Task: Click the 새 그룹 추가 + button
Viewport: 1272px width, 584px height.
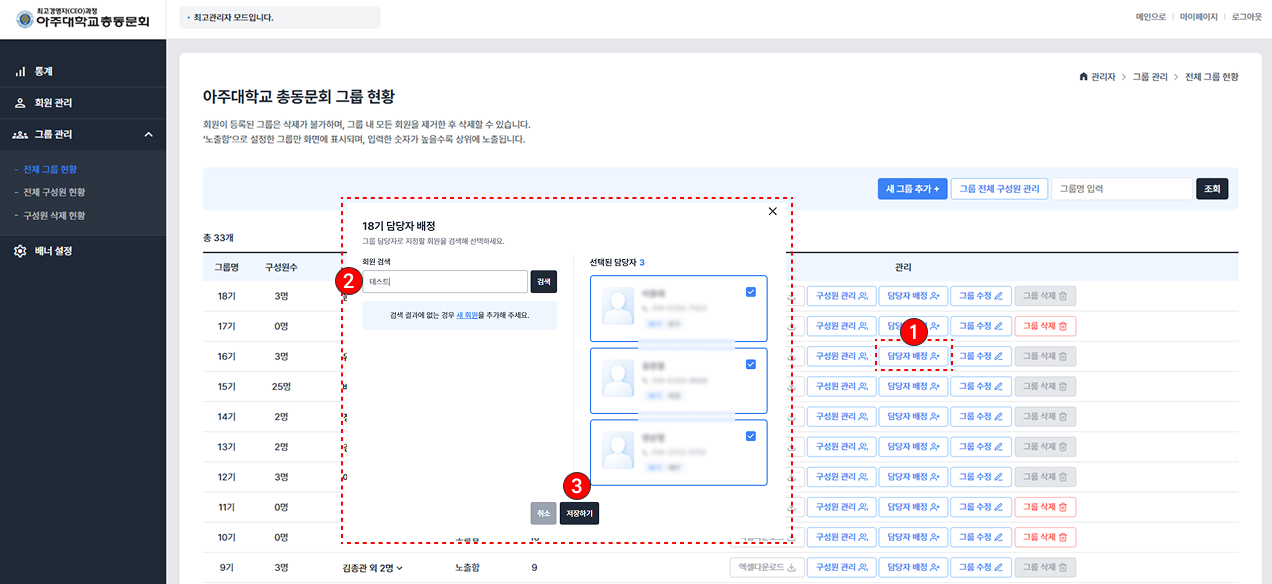Action: click(912, 188)
